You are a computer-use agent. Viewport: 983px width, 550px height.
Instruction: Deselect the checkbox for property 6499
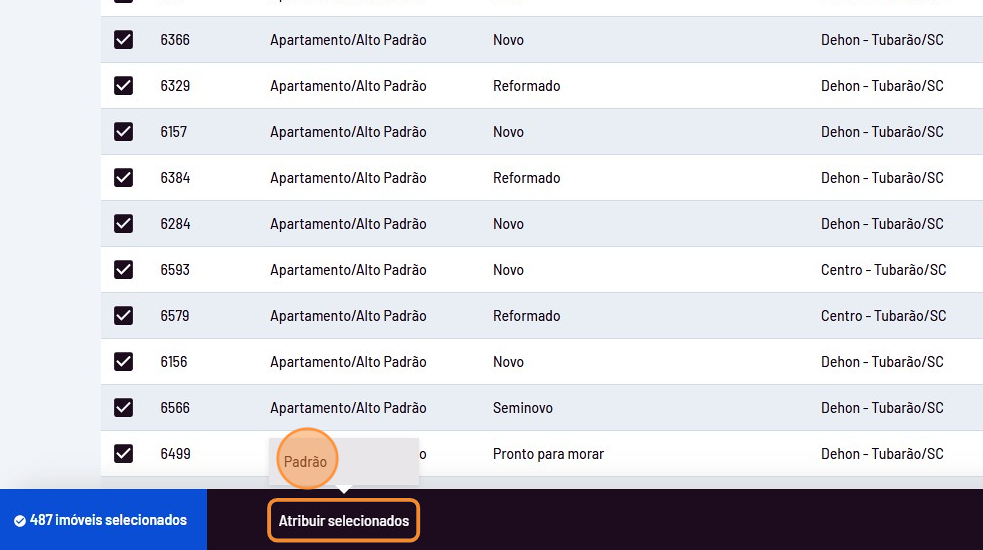(x=123, y=454)
